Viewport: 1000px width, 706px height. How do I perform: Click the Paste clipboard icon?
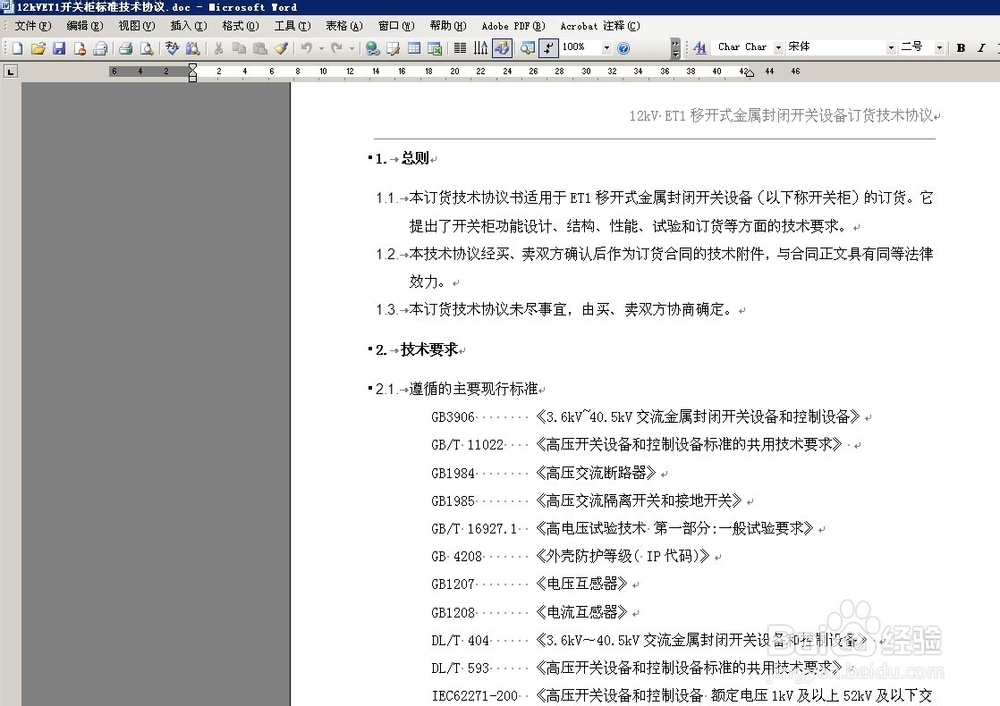pos(260,48)
